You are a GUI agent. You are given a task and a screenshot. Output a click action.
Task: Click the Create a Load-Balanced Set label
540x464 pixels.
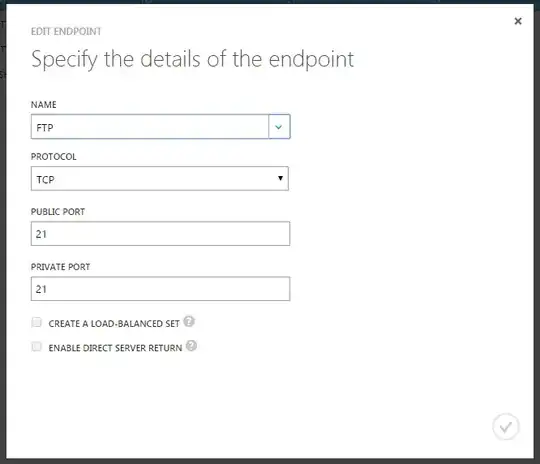[114, 324]
